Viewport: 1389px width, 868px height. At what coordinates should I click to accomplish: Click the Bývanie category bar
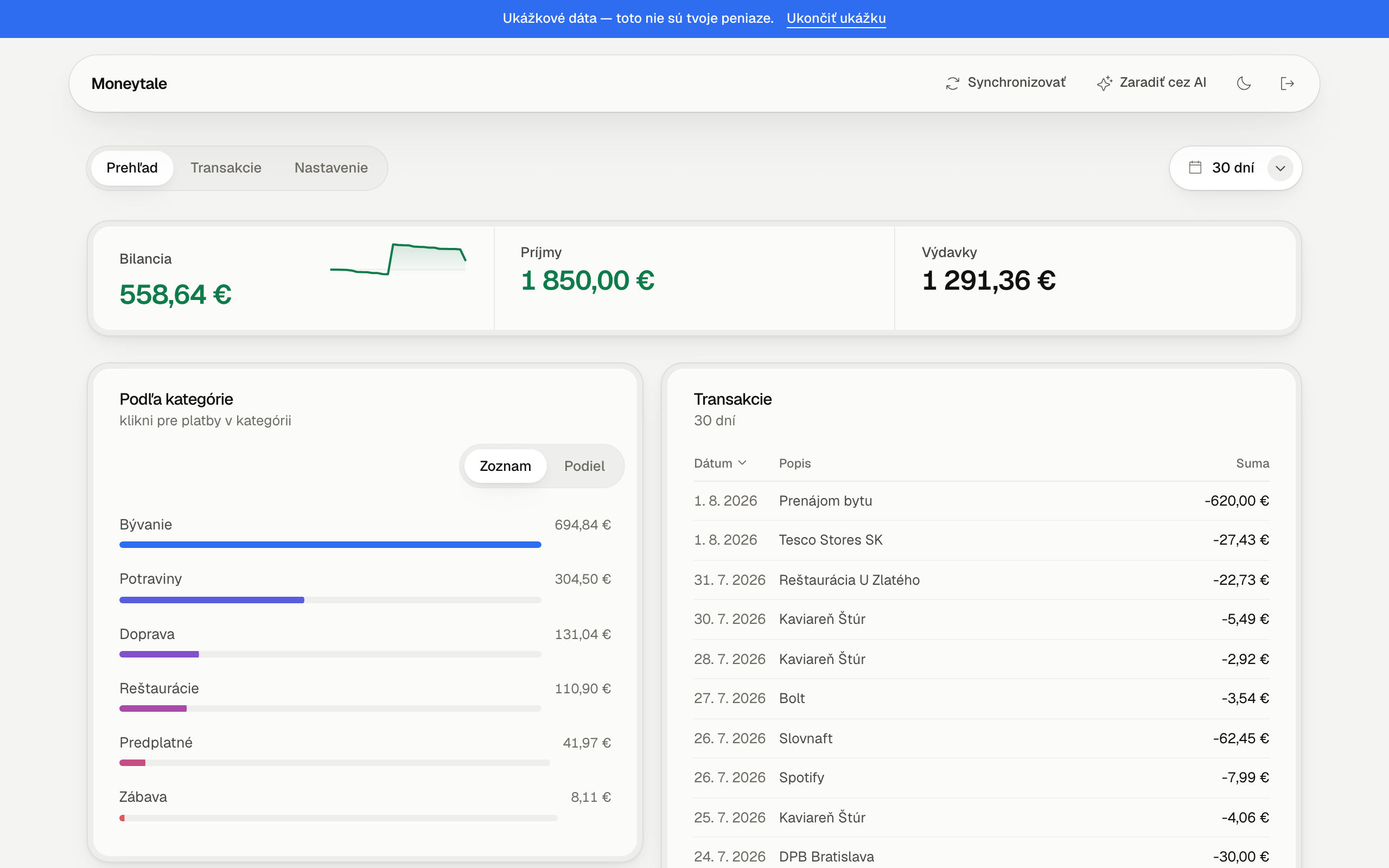pyautogui.click(x=330, y=544)
